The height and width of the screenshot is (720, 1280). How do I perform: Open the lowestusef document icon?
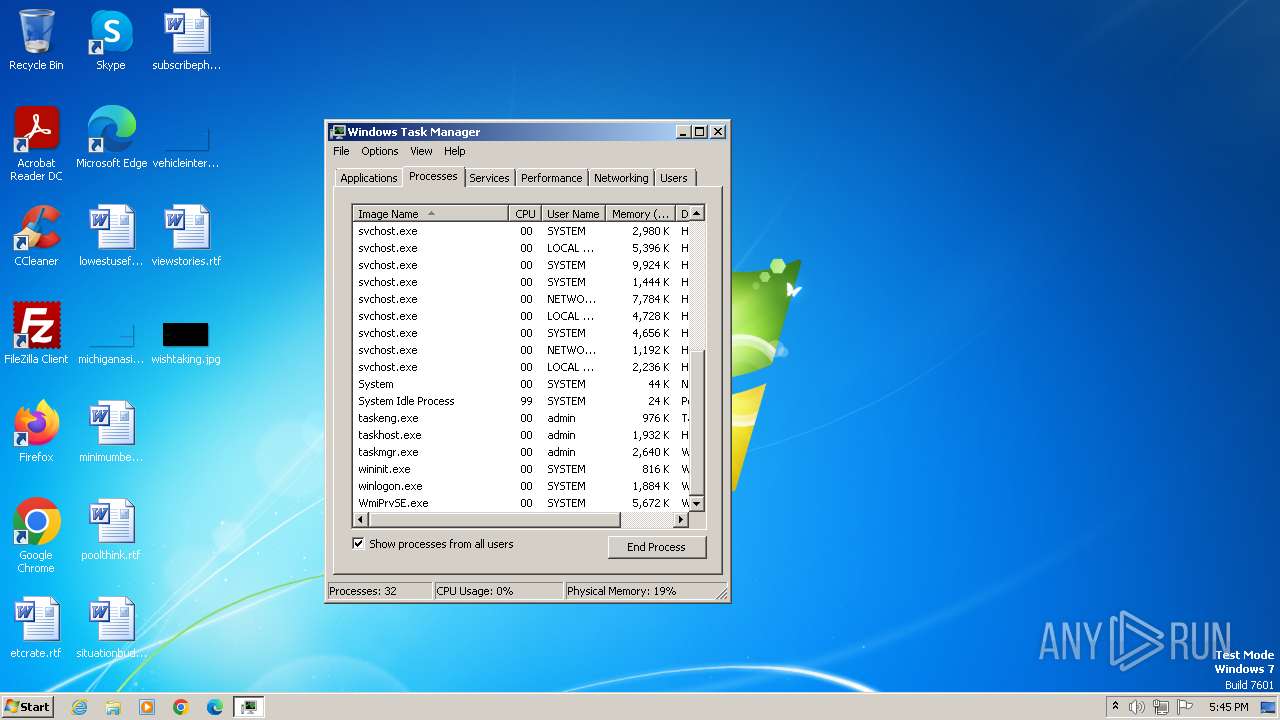[111, 236]
